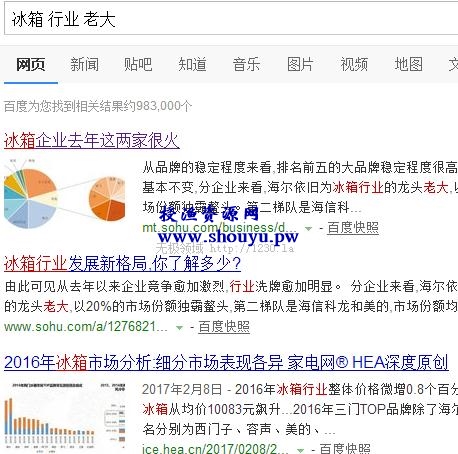Image resolution: width=458 pixels, height=454 pixels.
Task: Expand dropdown arrow next to www.sohu.com URL
Action: (x=179, y=328)
